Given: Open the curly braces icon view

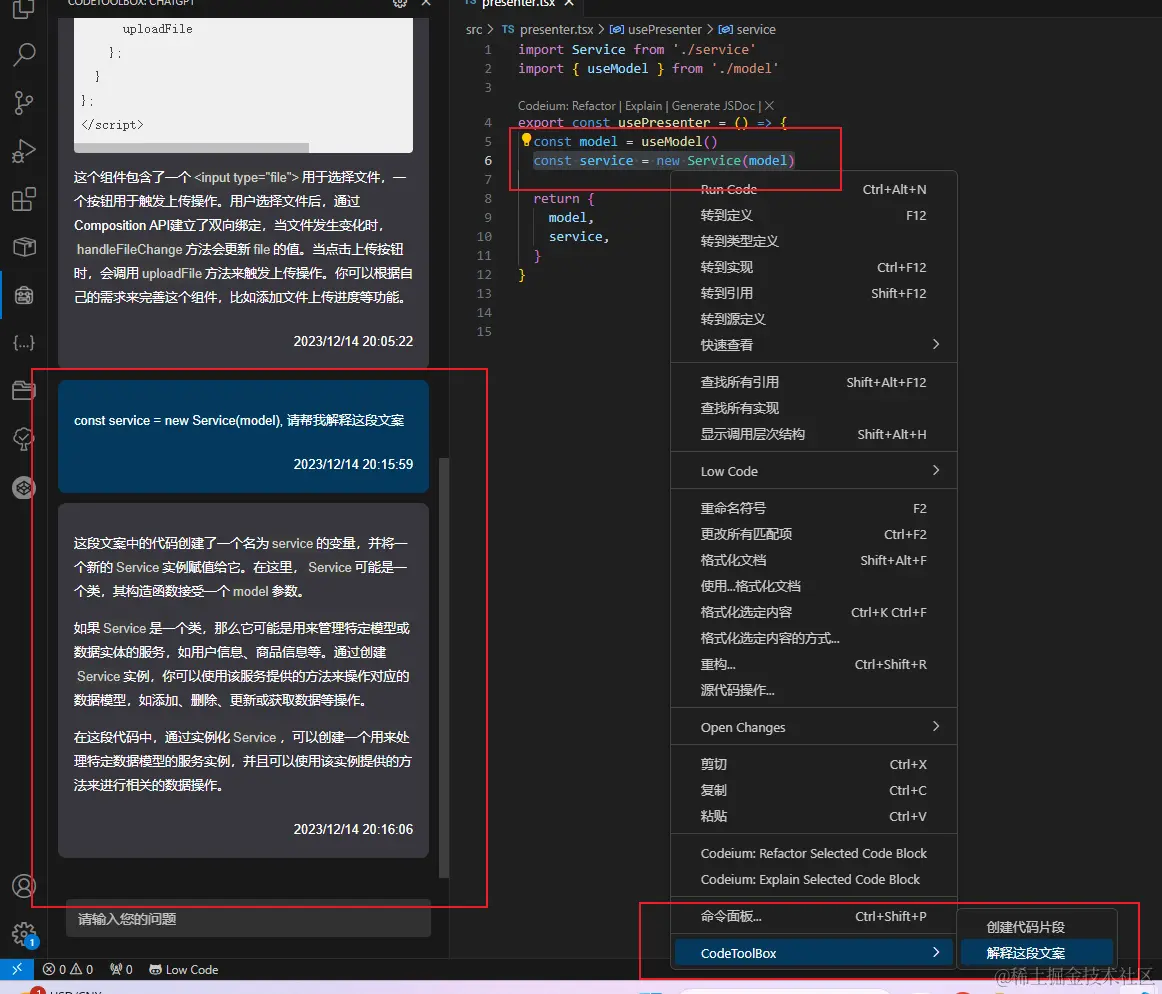Looking at the screenshot, I should pos(24,342).
